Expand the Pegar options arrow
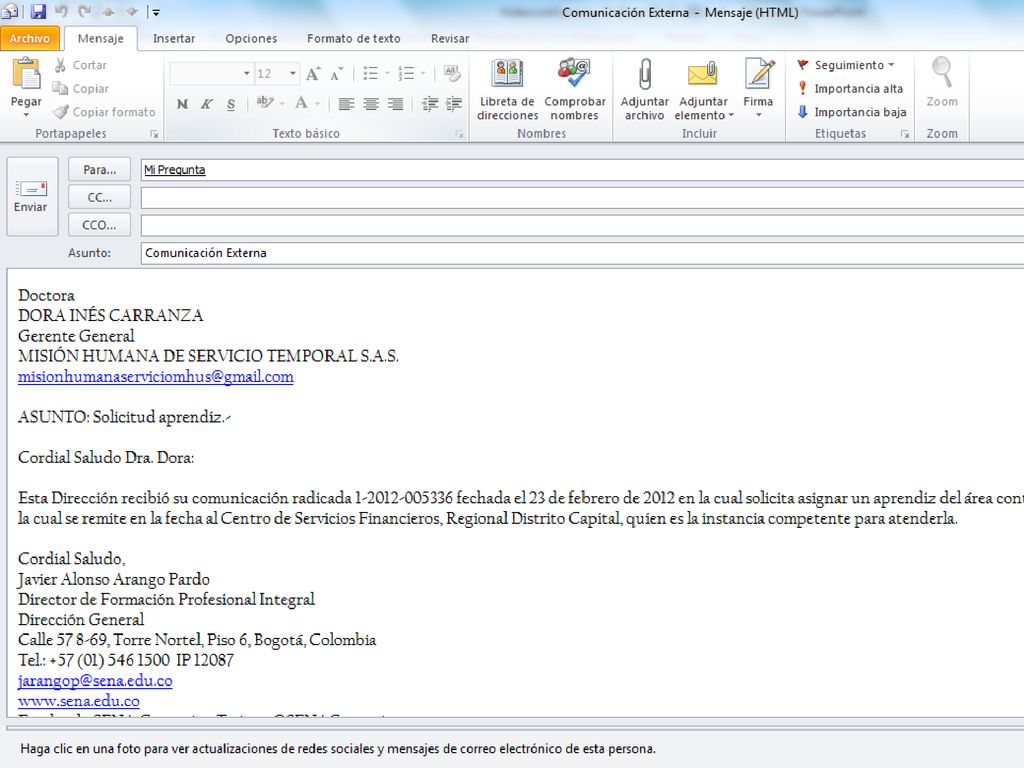This screenshot has height=768, width=1024. (x=26, y=115)
